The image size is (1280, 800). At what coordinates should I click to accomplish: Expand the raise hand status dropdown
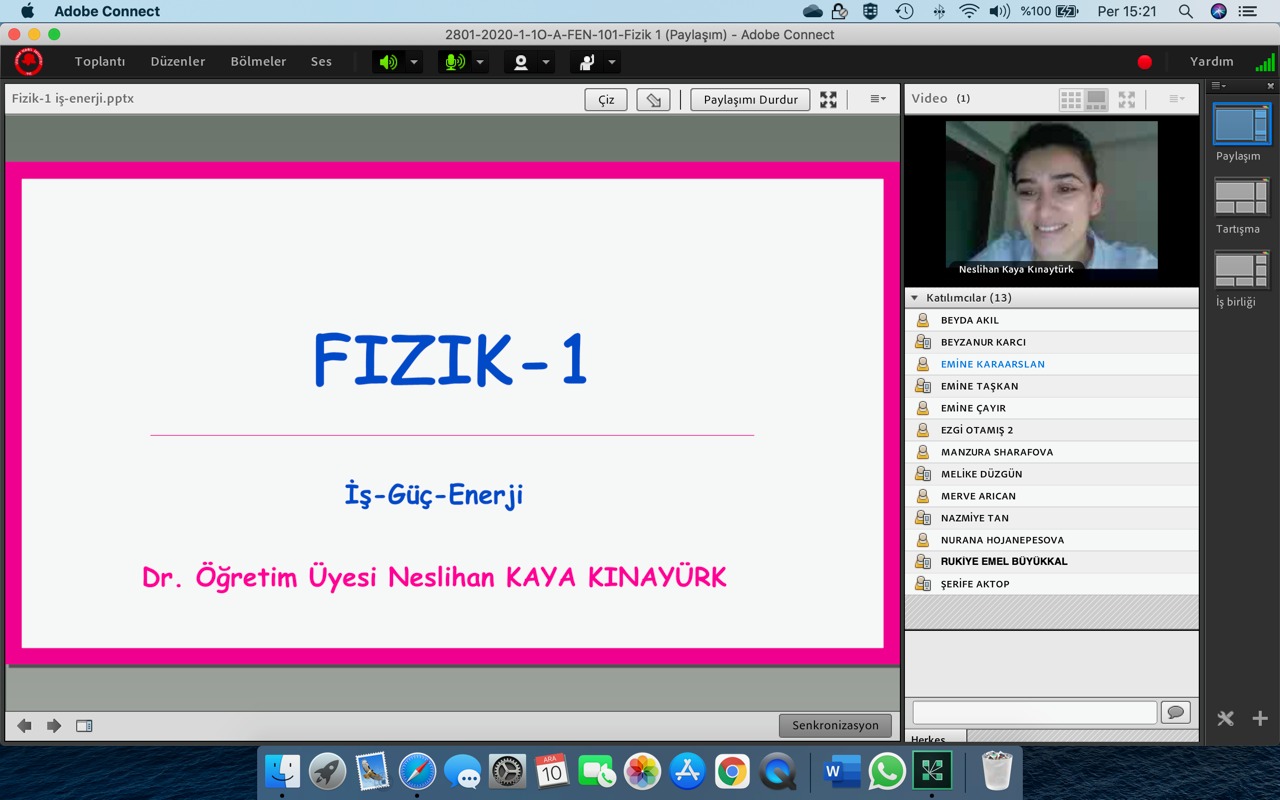click(x=612, y=62)
